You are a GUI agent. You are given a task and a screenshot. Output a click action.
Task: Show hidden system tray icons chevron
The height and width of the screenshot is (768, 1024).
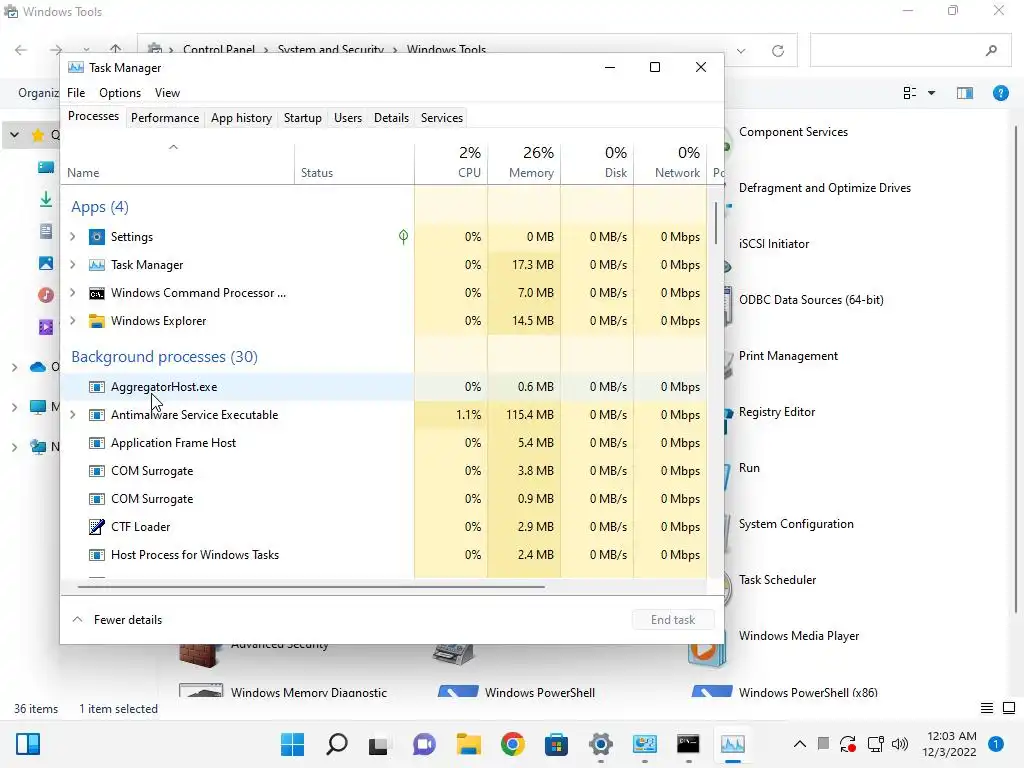799,744
